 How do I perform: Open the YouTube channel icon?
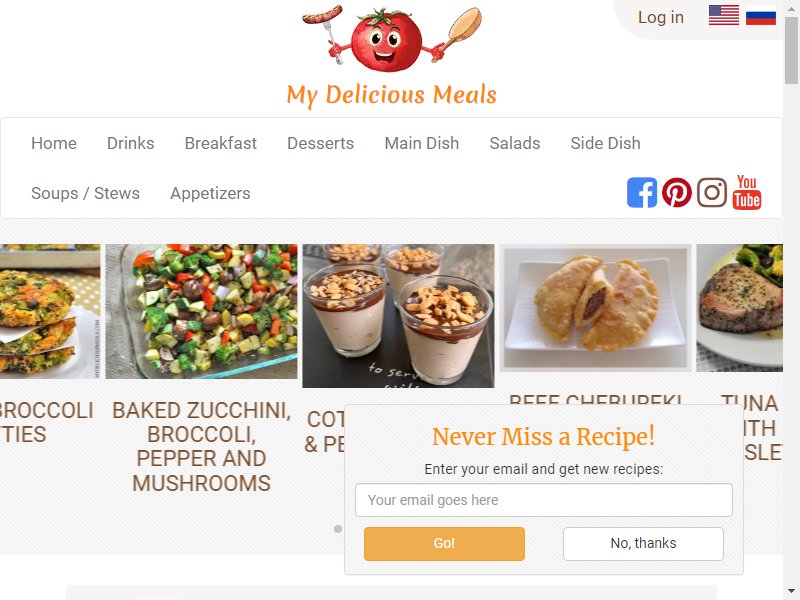click(x=747, y=192)
